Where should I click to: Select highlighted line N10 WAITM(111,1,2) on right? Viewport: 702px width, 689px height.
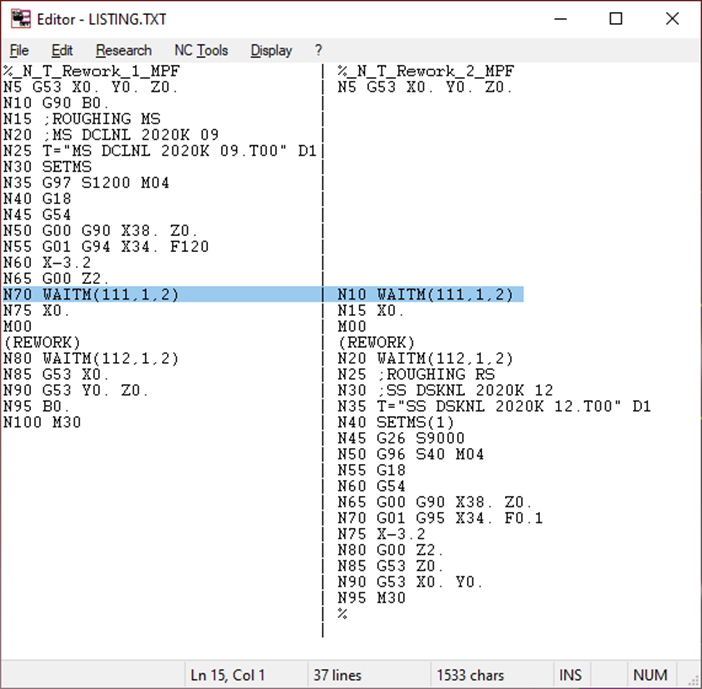click(x=425, y=294)
